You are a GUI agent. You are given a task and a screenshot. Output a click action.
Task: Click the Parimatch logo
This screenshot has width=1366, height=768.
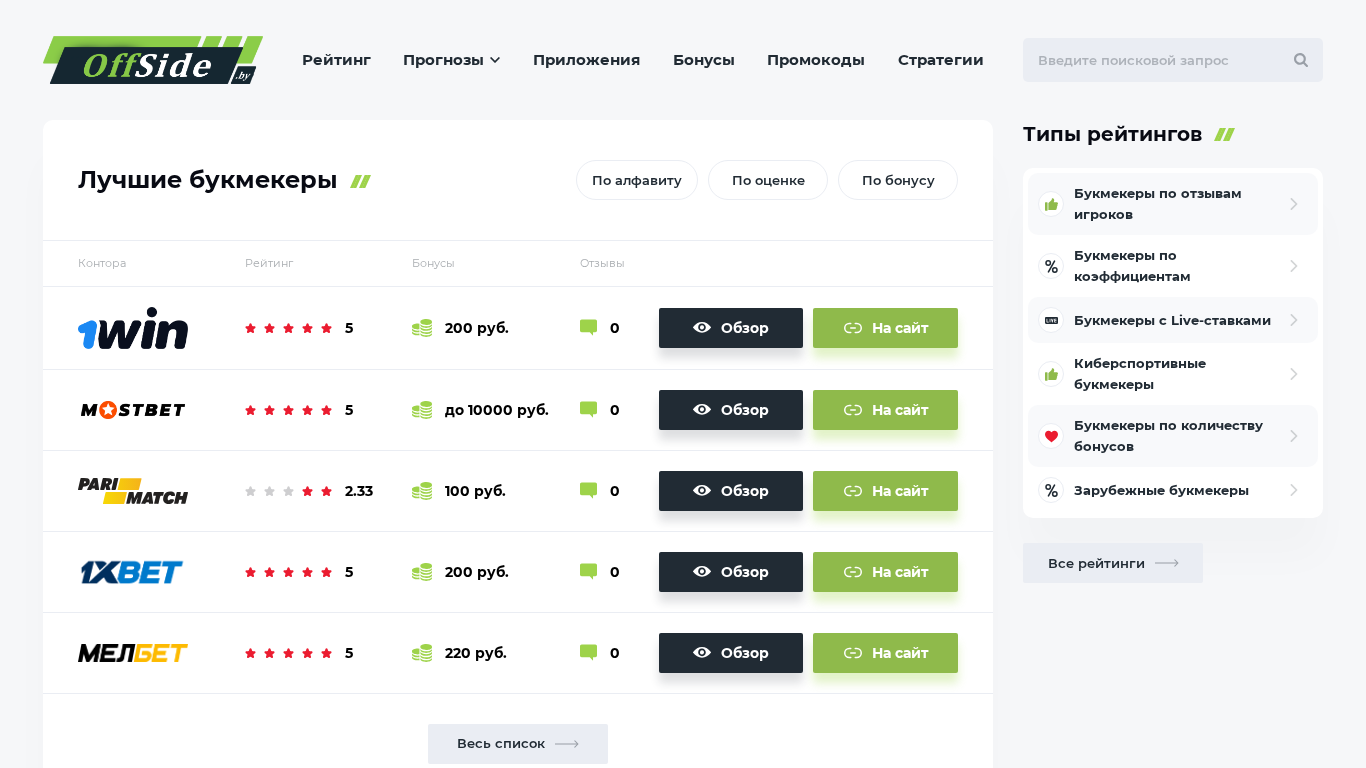(x=133, y=491)
